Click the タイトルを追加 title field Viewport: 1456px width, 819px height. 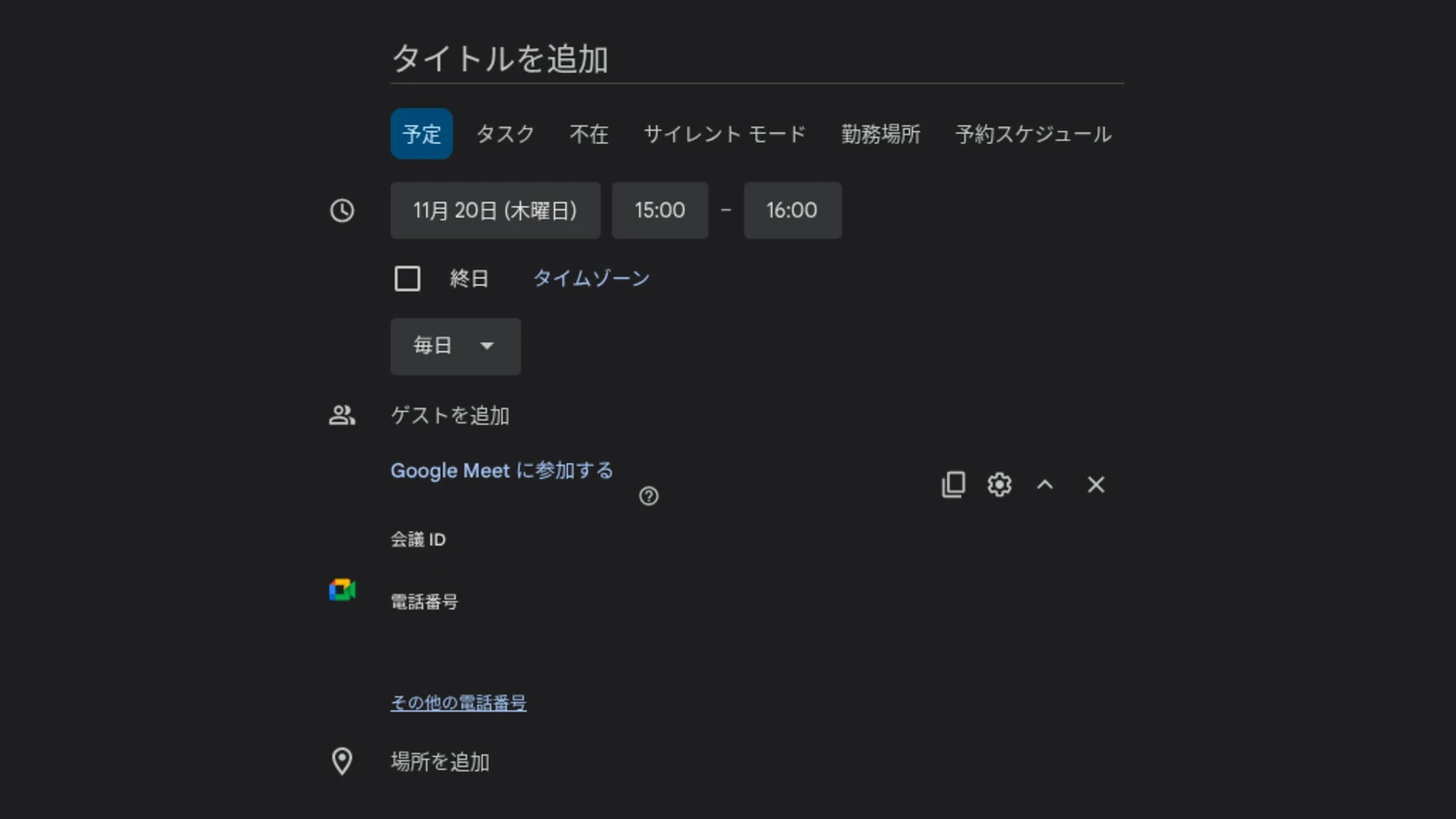pyautogui.click(x=755, y=59)
